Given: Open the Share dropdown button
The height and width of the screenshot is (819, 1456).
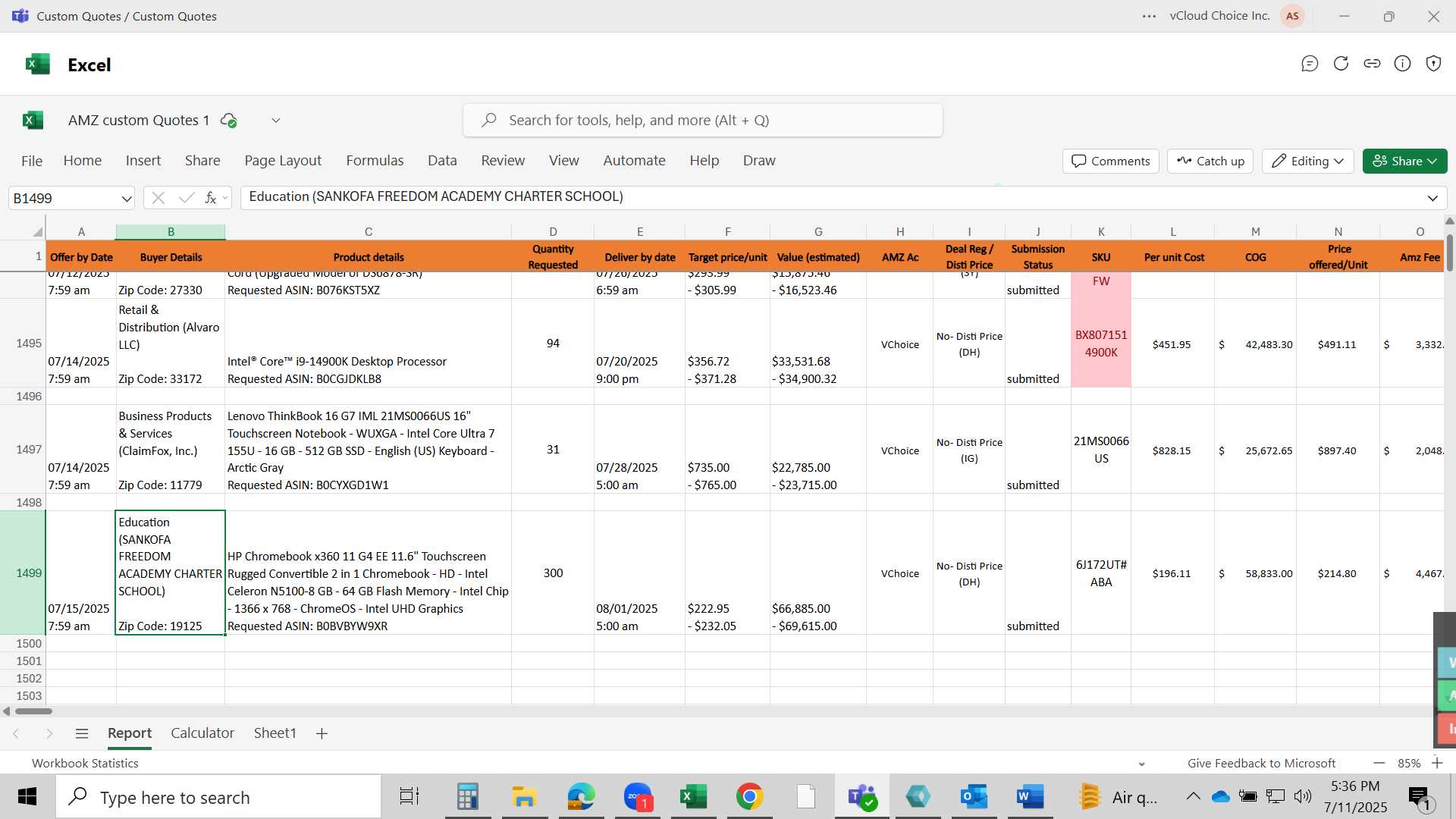Looking at the screenshot, I should [x=1404, y=161].
